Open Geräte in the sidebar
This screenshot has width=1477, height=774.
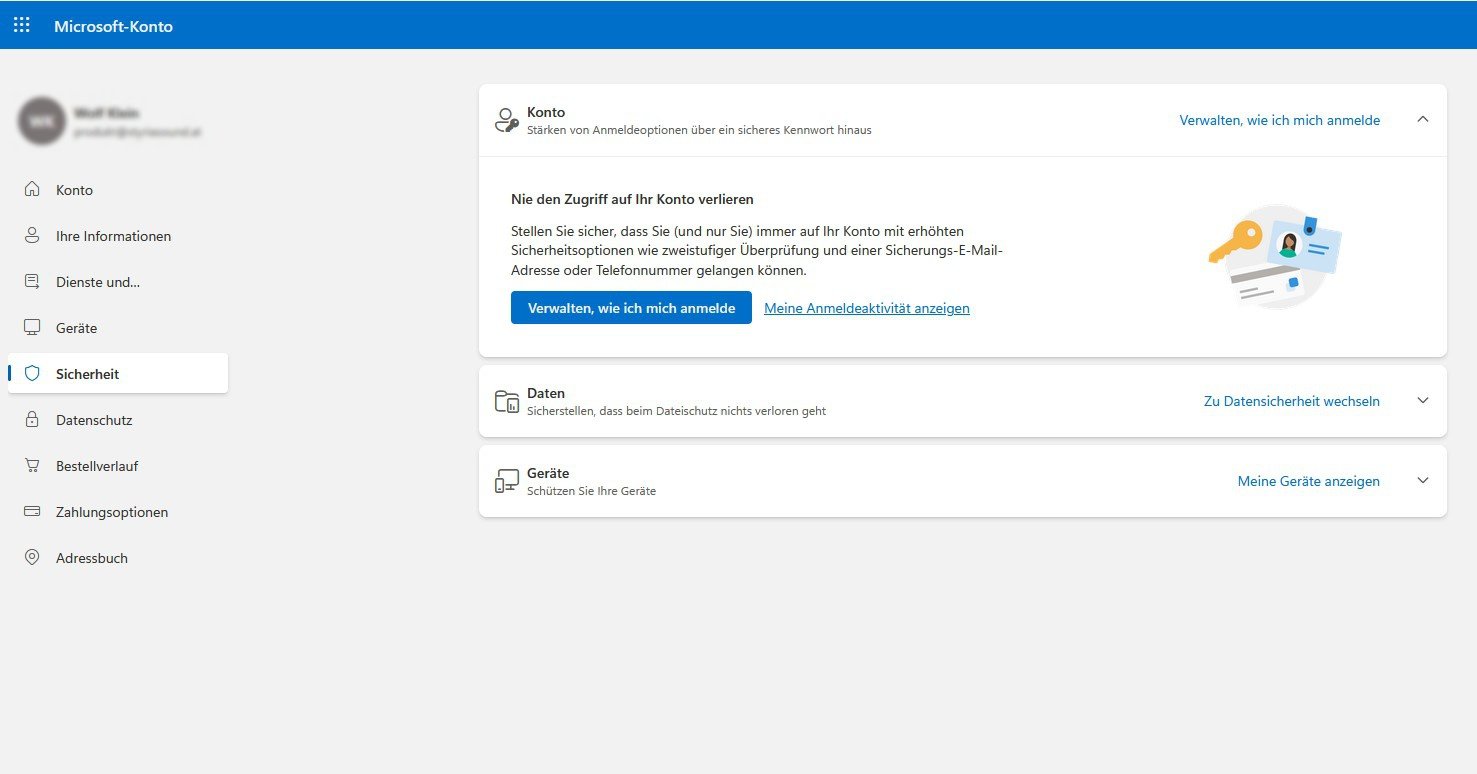tap(118, 328)
